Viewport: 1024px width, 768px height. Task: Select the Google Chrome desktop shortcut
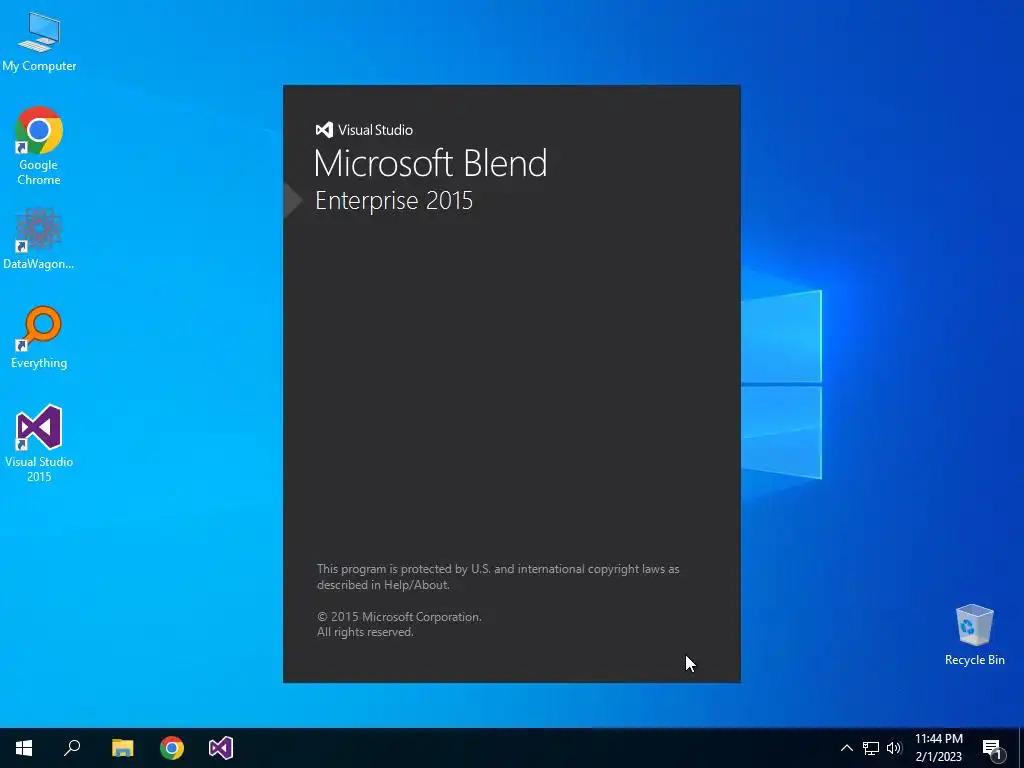click(39, 146)
